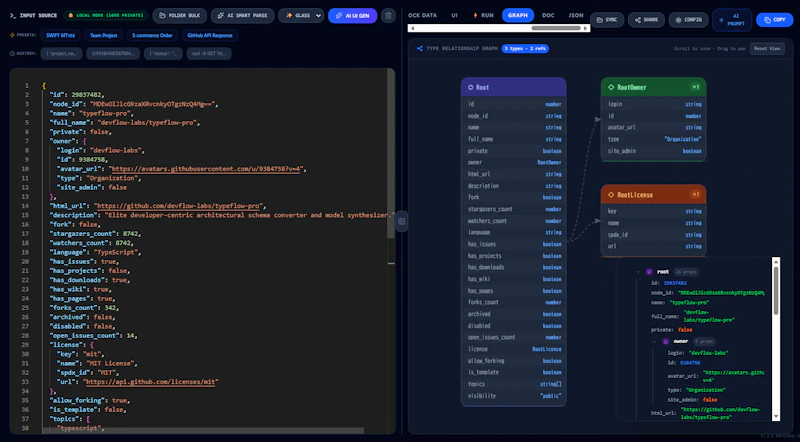Screen dimensions: 800x442
Task: Click the '3 types · 2 refs' badge
Action: coord(525,48)
